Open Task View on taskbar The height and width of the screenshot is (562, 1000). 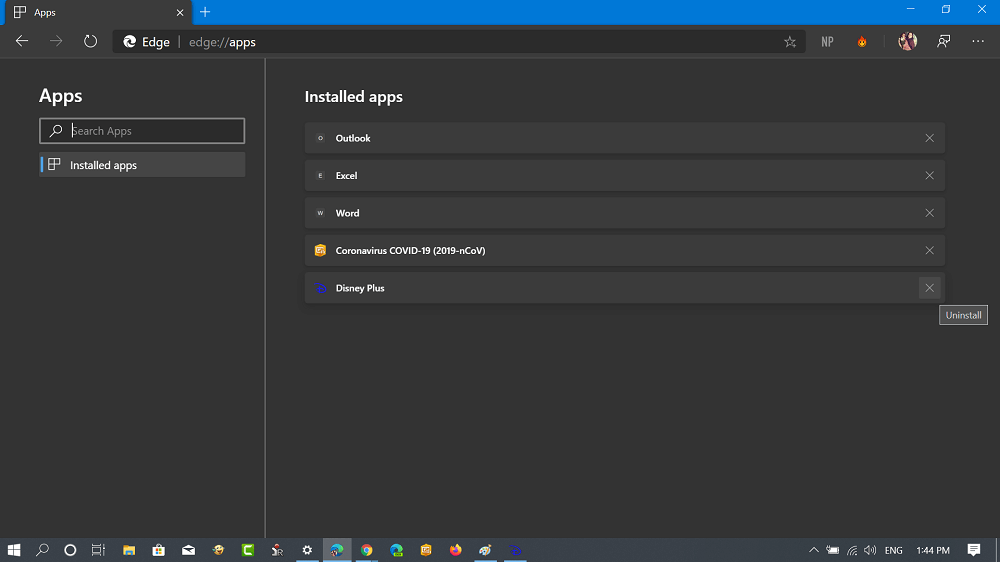point(98,550)
